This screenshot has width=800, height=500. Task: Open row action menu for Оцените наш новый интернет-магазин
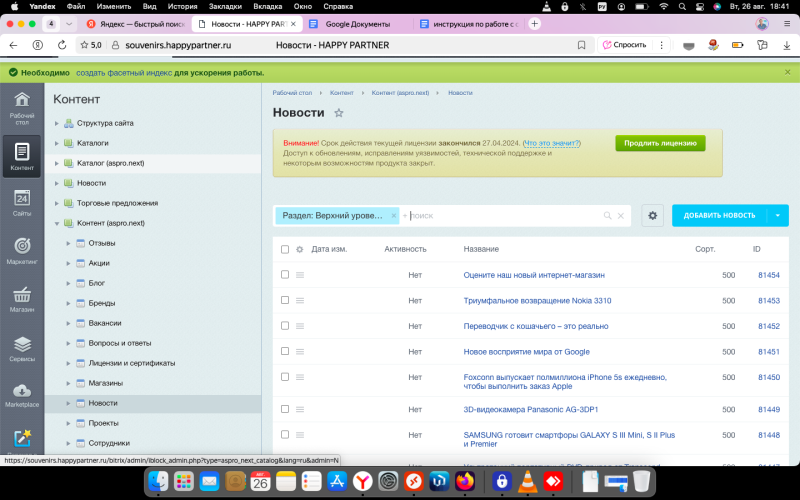click(300, 275)
